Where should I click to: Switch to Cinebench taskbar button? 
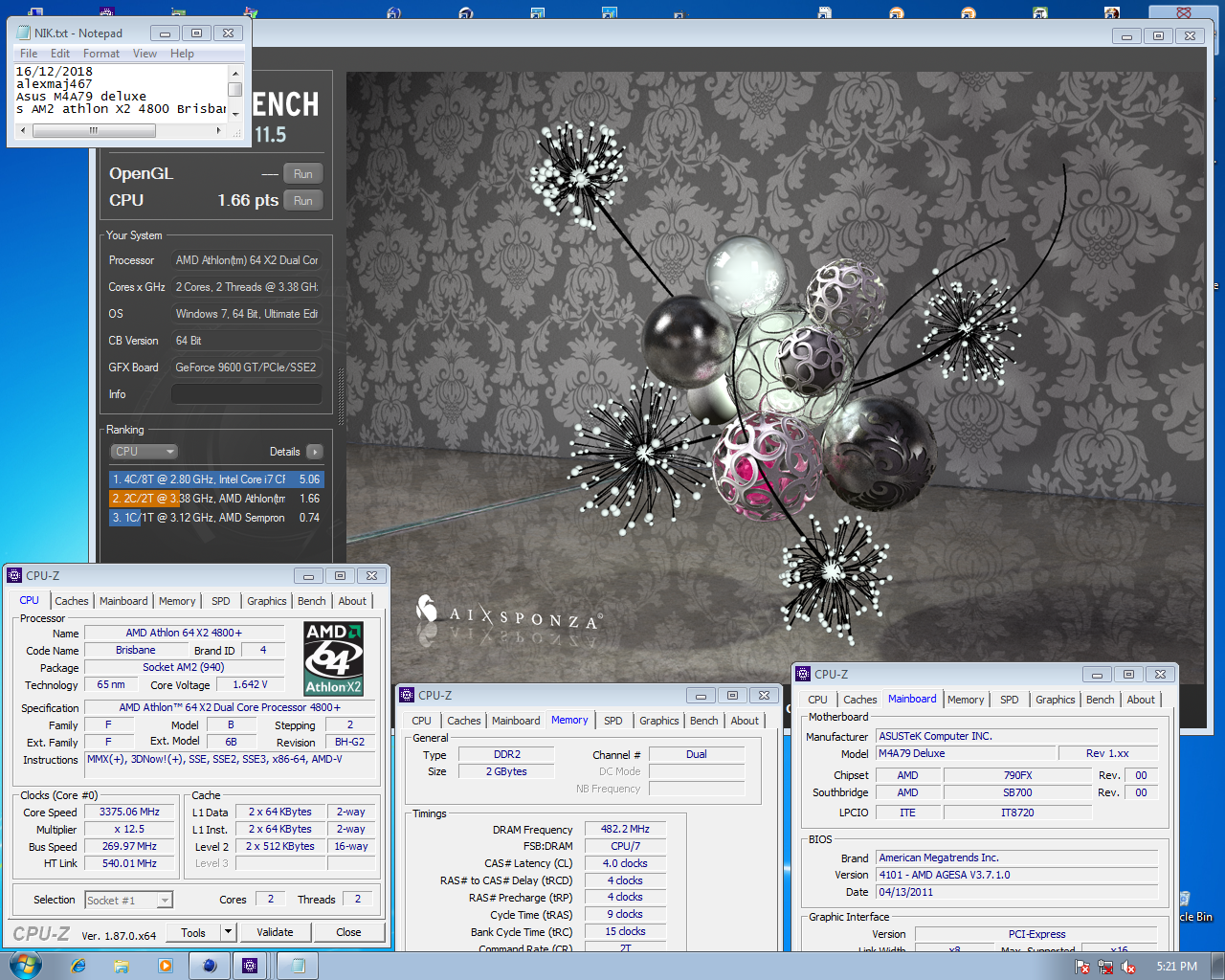coord(209,966)
